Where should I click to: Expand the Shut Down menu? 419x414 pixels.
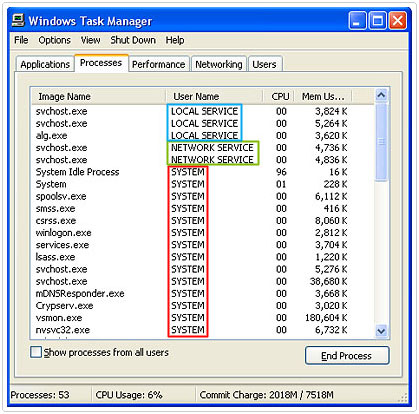[x=133, y=40]
